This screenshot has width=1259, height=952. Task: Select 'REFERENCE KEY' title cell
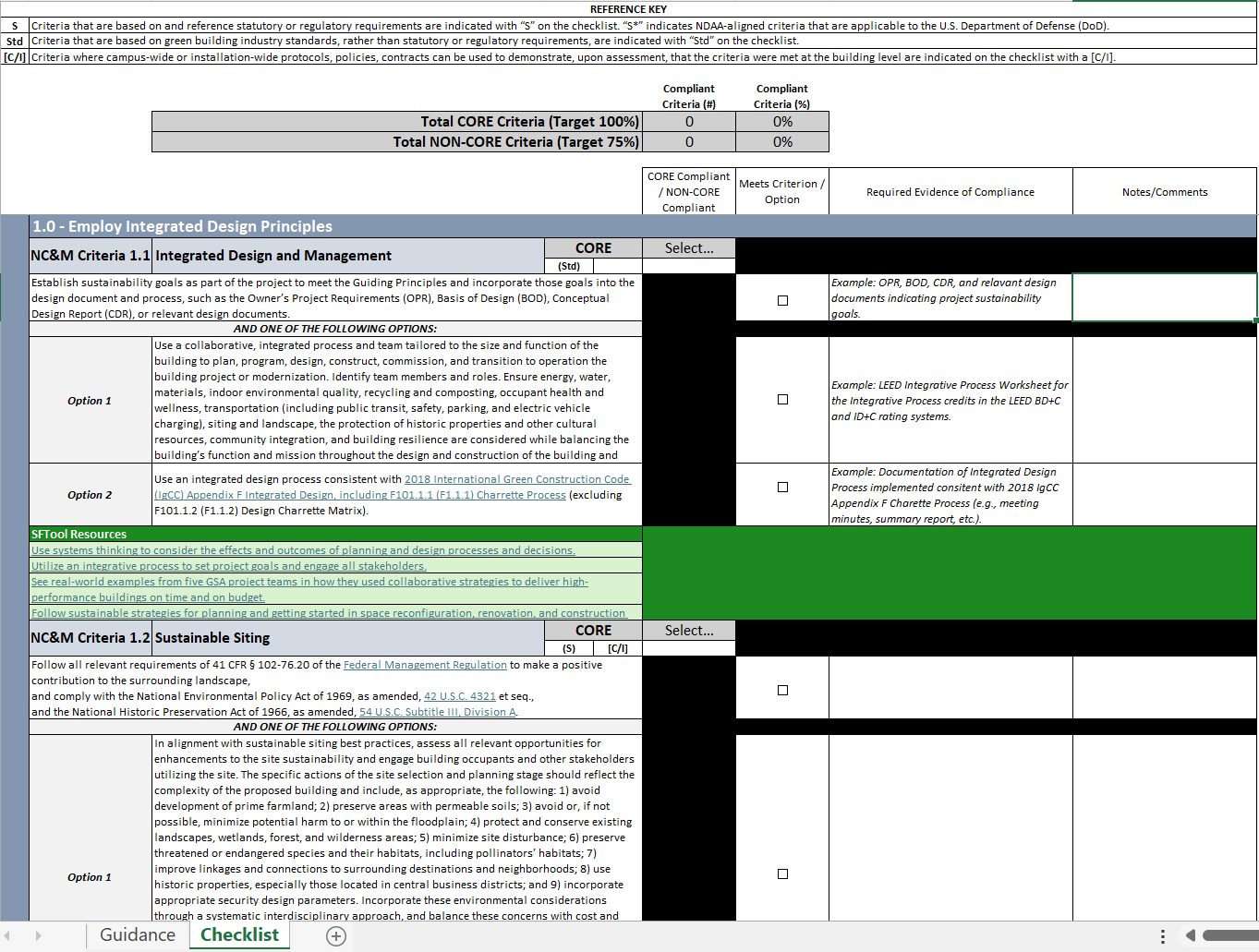[x=628, y=9]
